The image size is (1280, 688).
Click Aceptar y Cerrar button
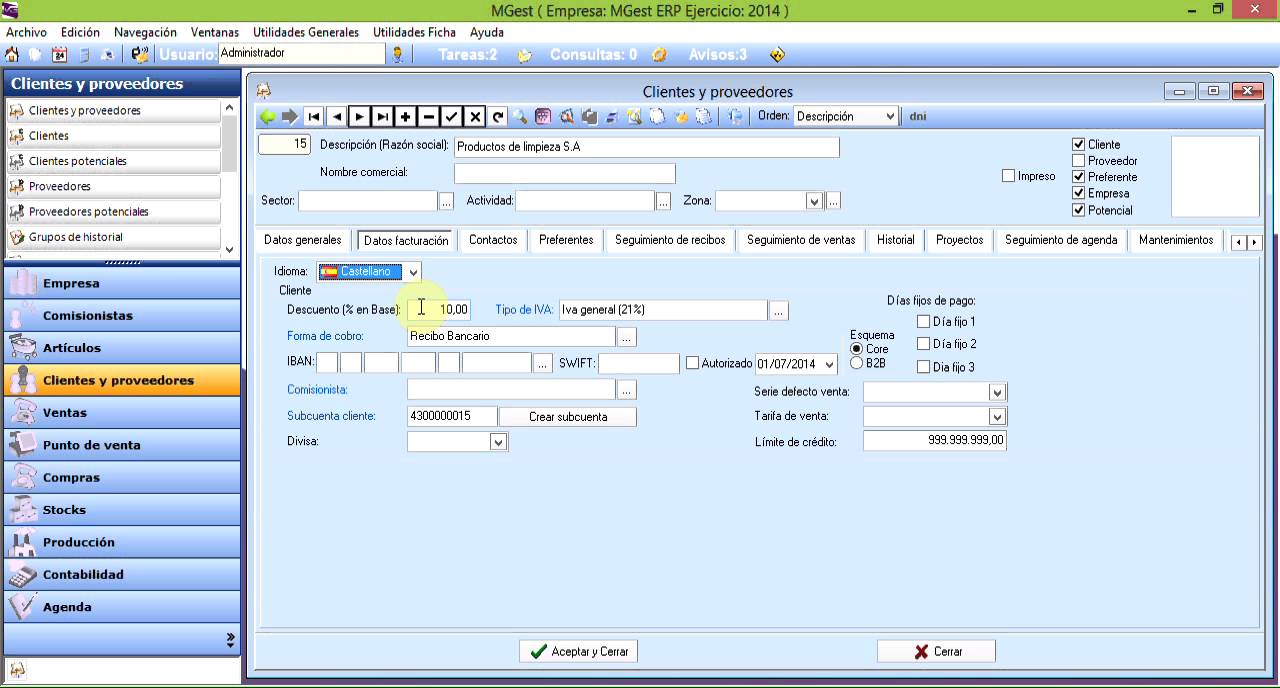click(579, 652)
